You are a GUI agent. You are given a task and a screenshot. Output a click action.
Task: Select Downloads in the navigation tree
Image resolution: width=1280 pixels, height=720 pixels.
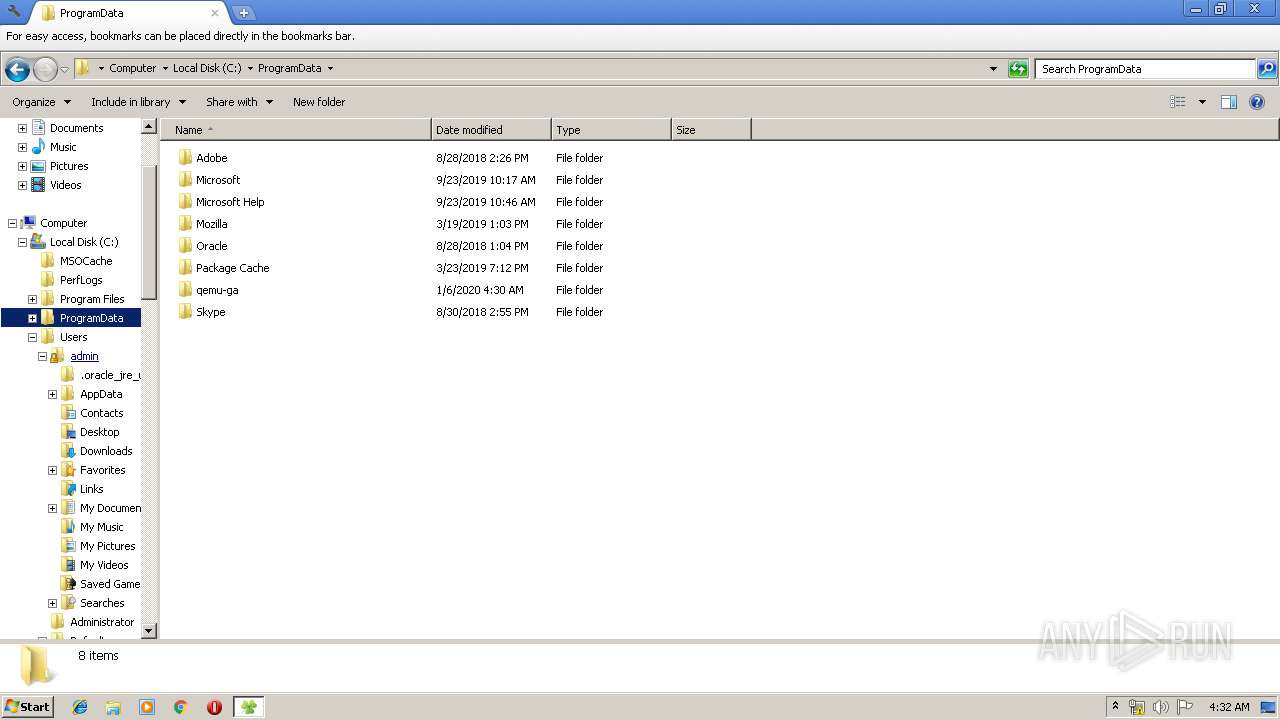[x=106, y=451]
